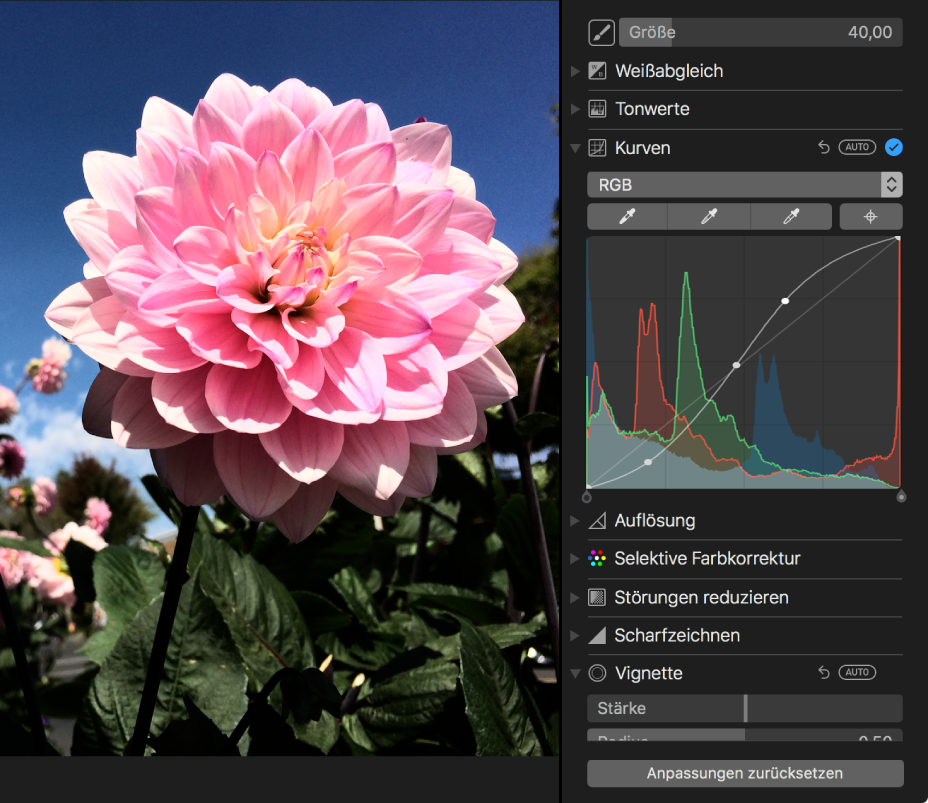Click the Störungen reduzieren label
The height and width of the screenshot is (803, 928).
701,597
